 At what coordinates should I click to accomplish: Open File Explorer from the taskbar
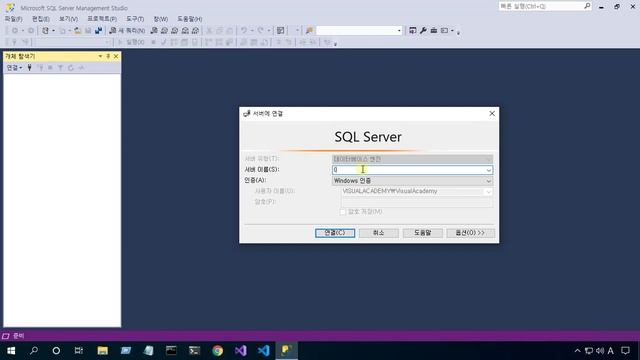pyautogui.click(x=102, y=350)
